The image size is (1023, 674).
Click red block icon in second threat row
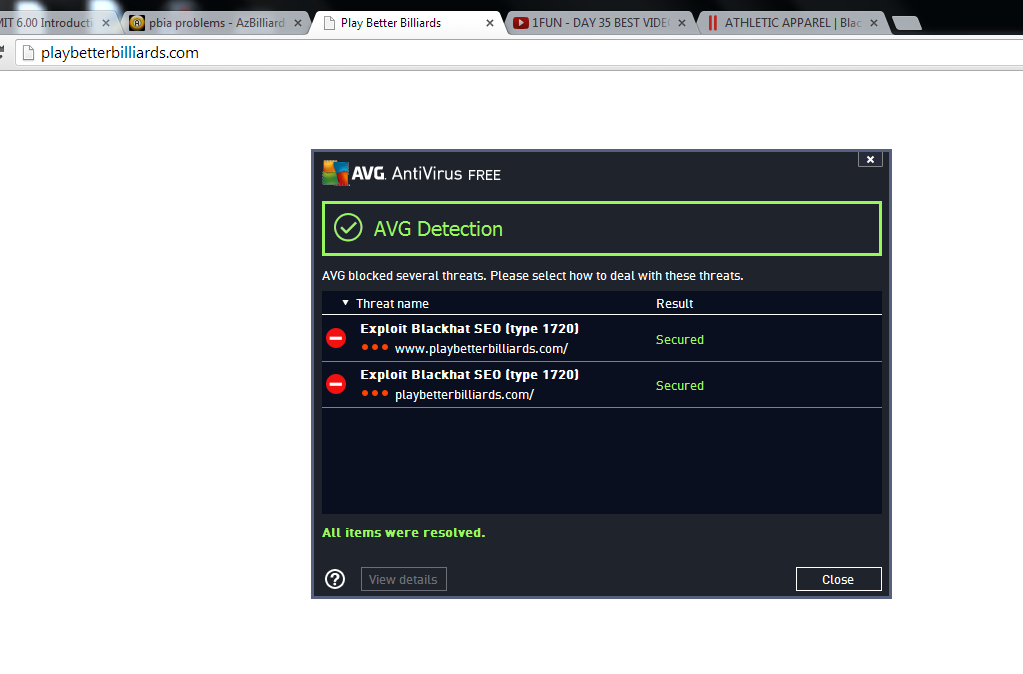tap(336, 384)
